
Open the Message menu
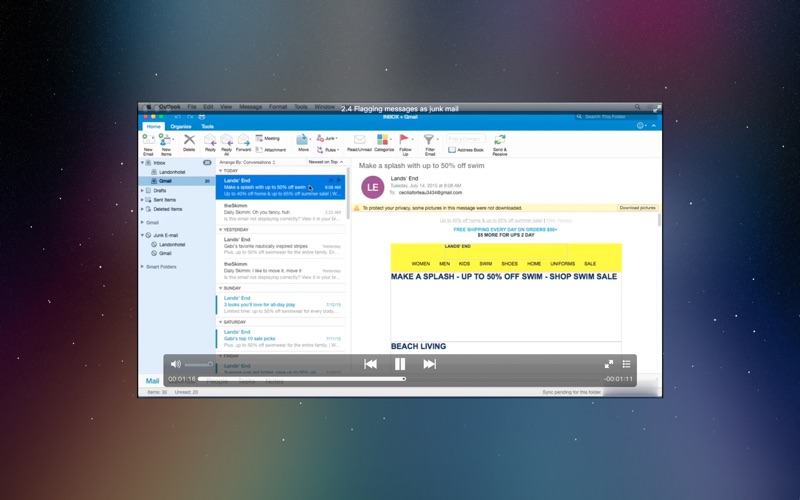pos(251,107)
